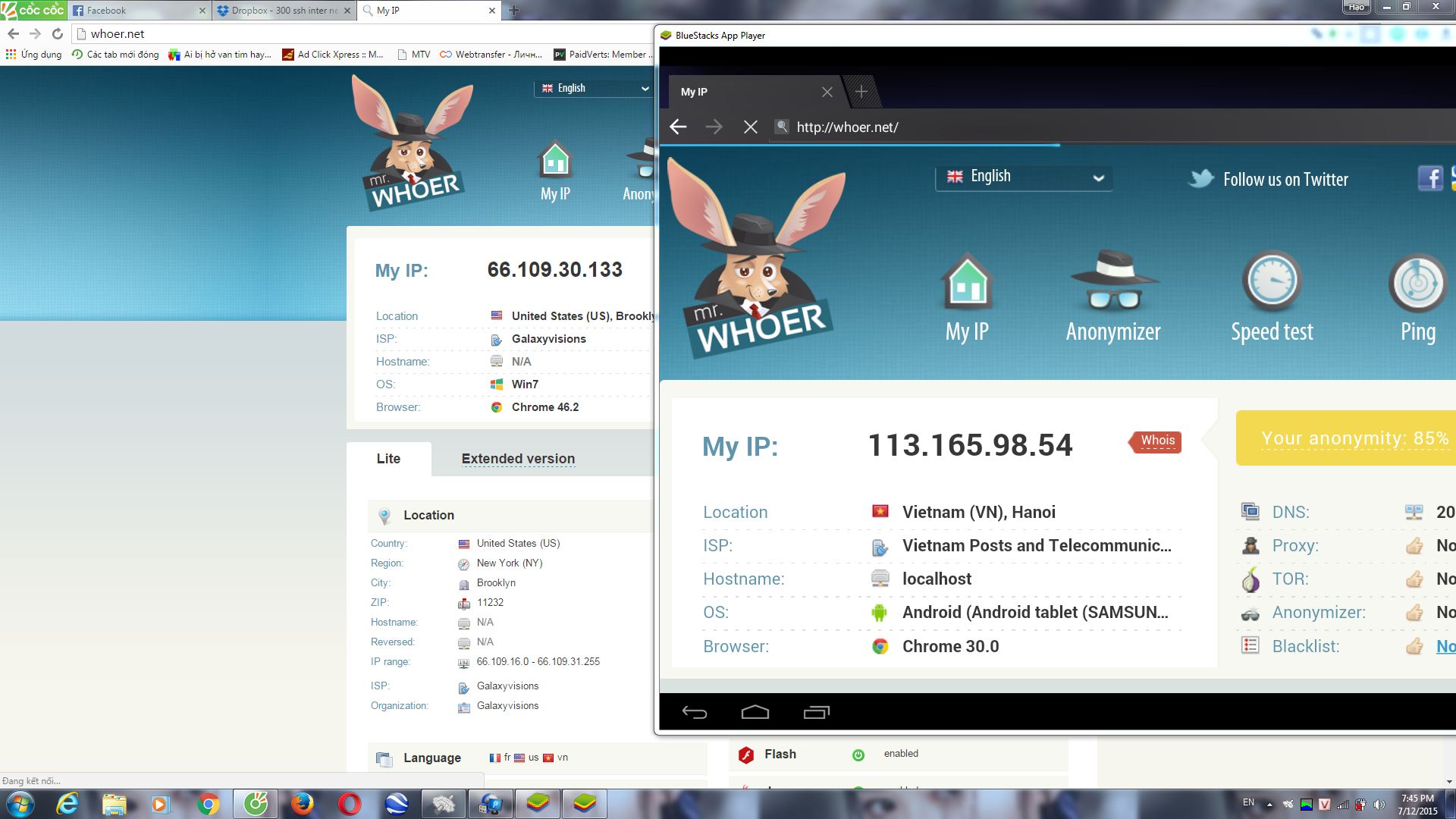The image size is (1456, 819).
Task: Click the Your anonymity 85% banner
Action: point(1354,438)
